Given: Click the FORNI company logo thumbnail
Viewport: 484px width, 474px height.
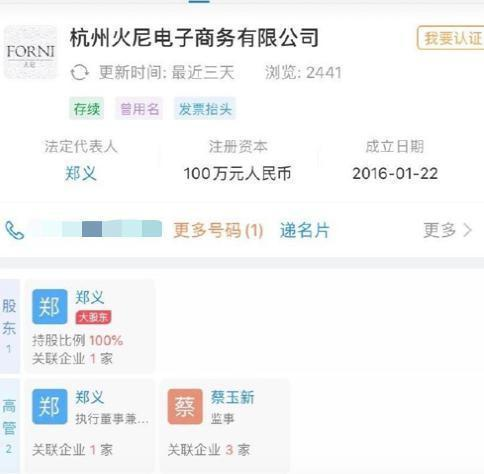Looking at the screenshot, I should tap(30, 52).
